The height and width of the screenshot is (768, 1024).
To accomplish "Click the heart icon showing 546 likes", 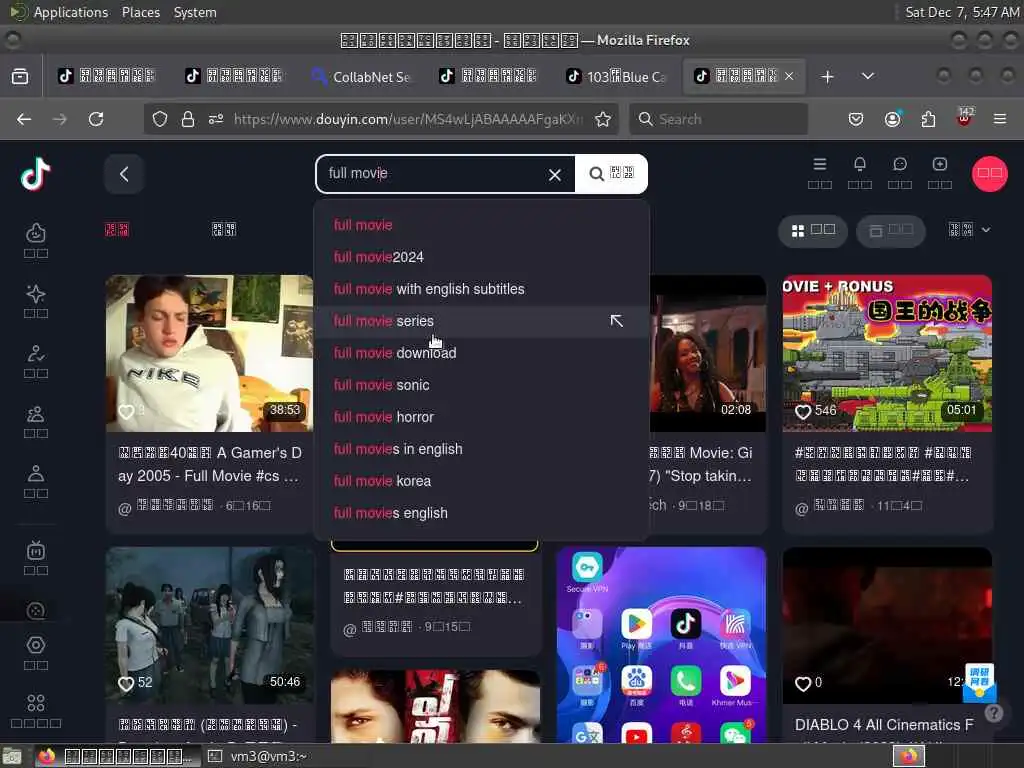I will [803, 411].
